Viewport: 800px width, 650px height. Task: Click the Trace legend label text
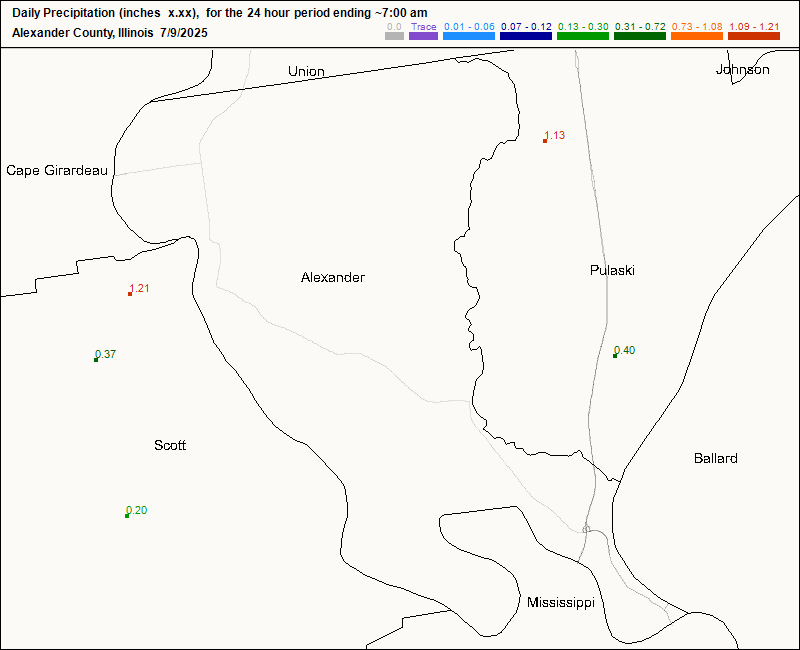click(x=423, y=27)
